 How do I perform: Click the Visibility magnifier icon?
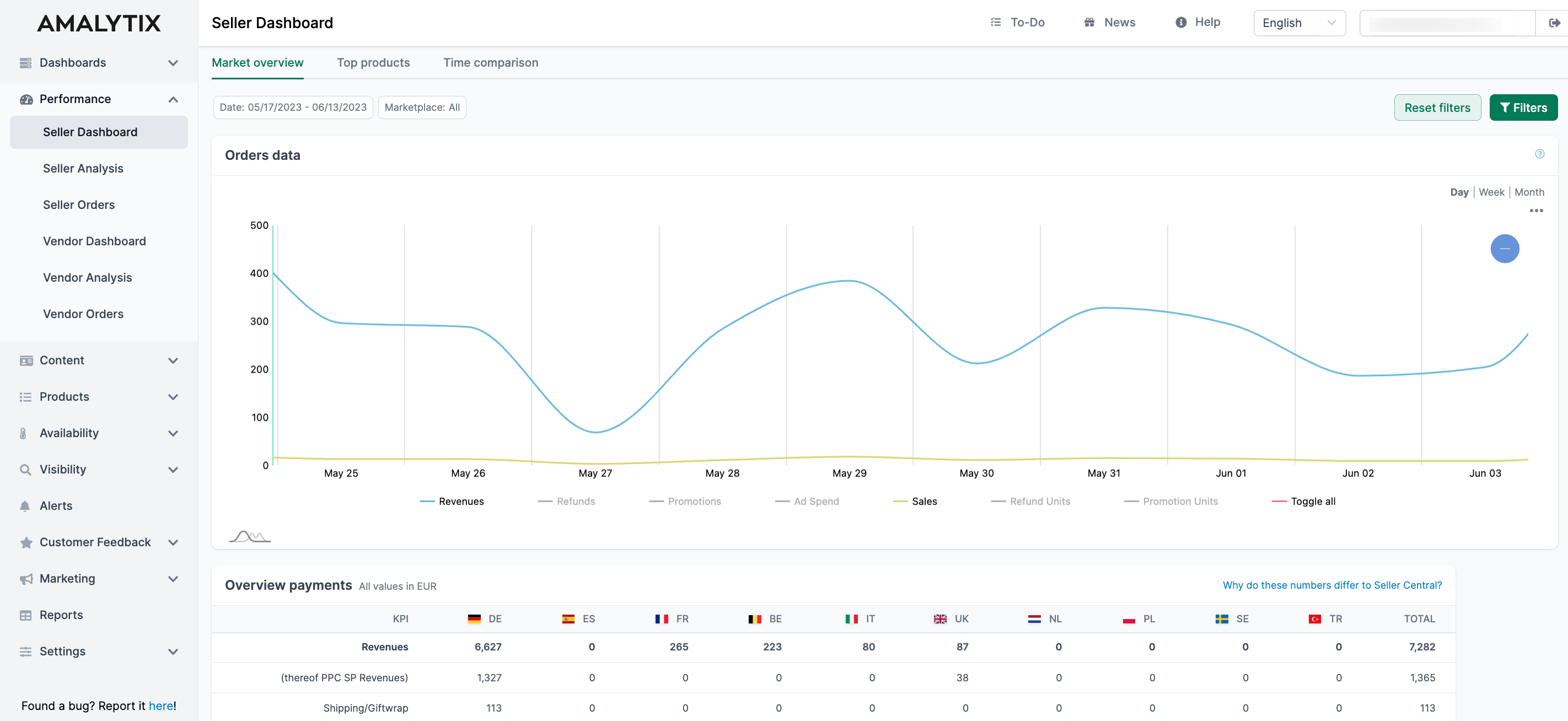tap(25, 469)
